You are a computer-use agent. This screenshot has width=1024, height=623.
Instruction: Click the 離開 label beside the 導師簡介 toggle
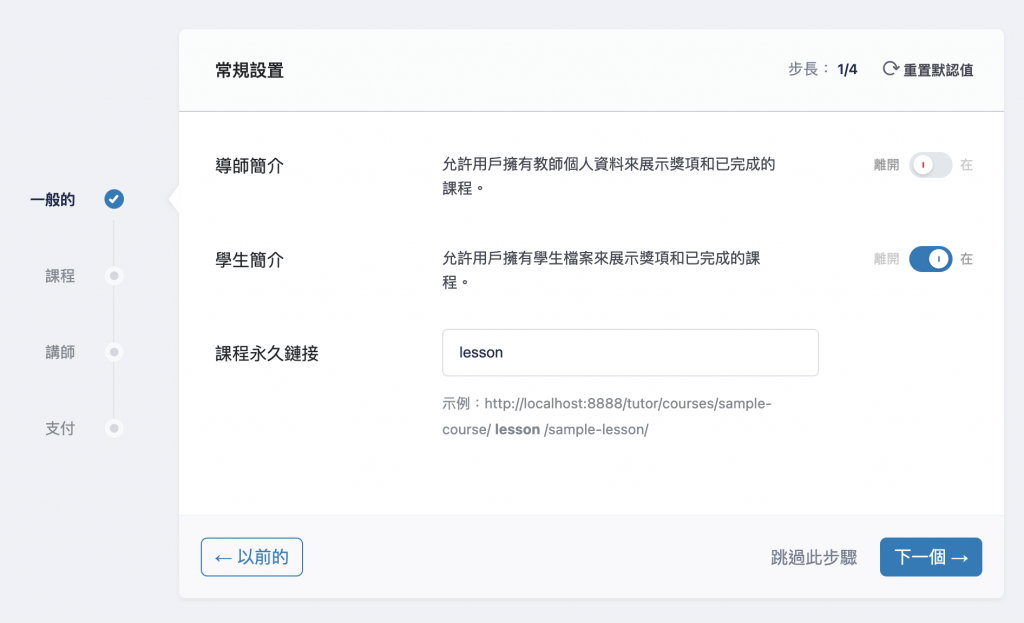tap(886, 165)
